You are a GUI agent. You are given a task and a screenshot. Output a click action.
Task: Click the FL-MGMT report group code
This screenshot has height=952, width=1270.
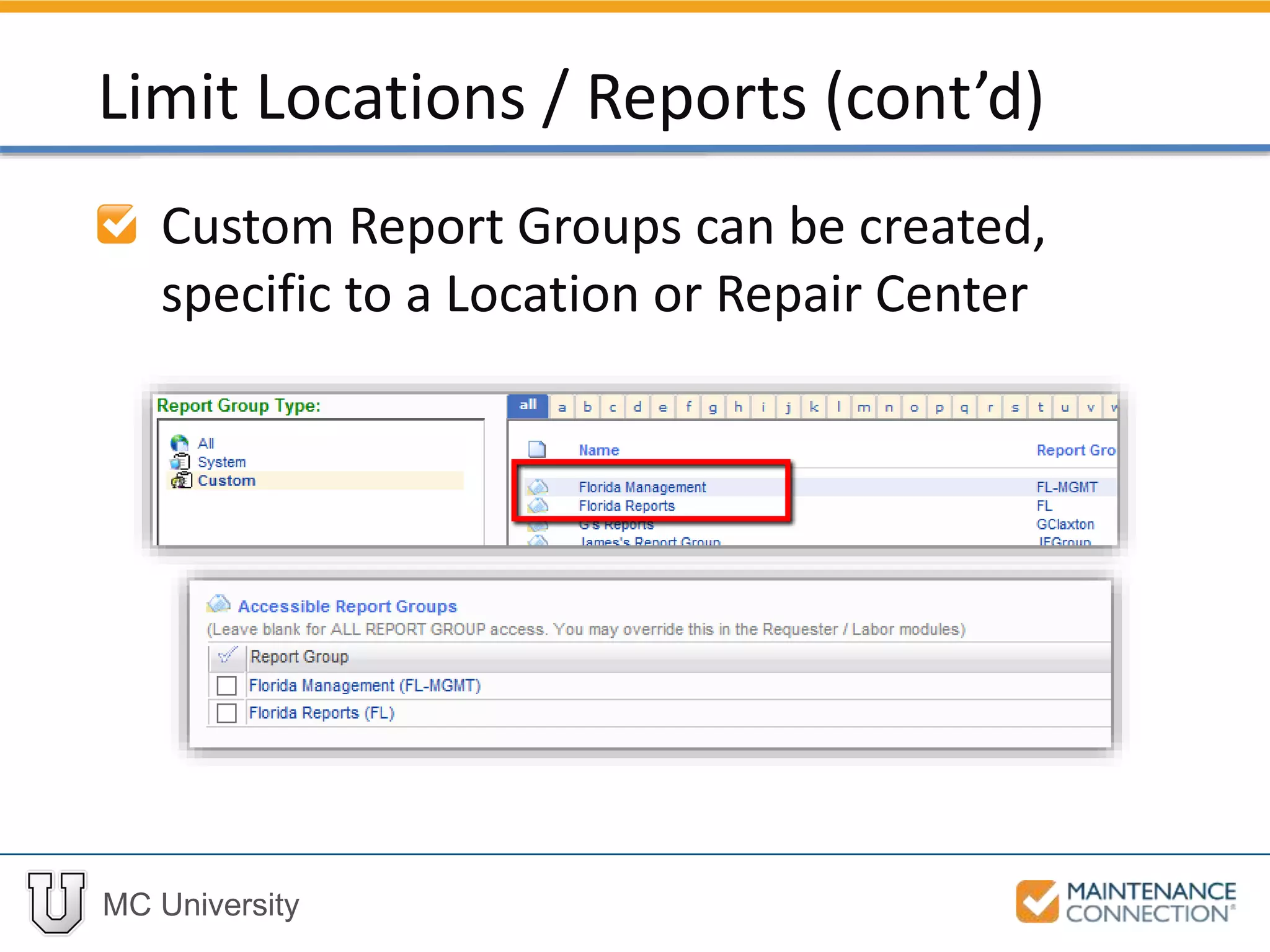[x=1067, y=487]
